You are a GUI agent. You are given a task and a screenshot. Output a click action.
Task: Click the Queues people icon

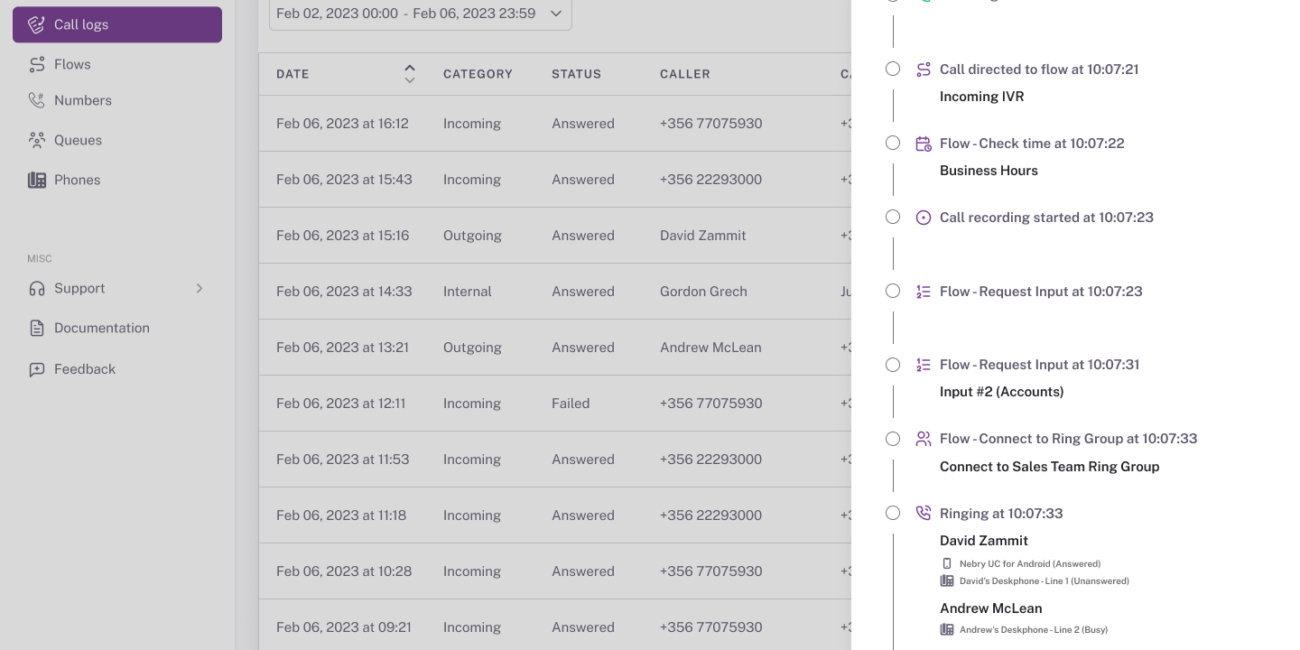point(37,140)
